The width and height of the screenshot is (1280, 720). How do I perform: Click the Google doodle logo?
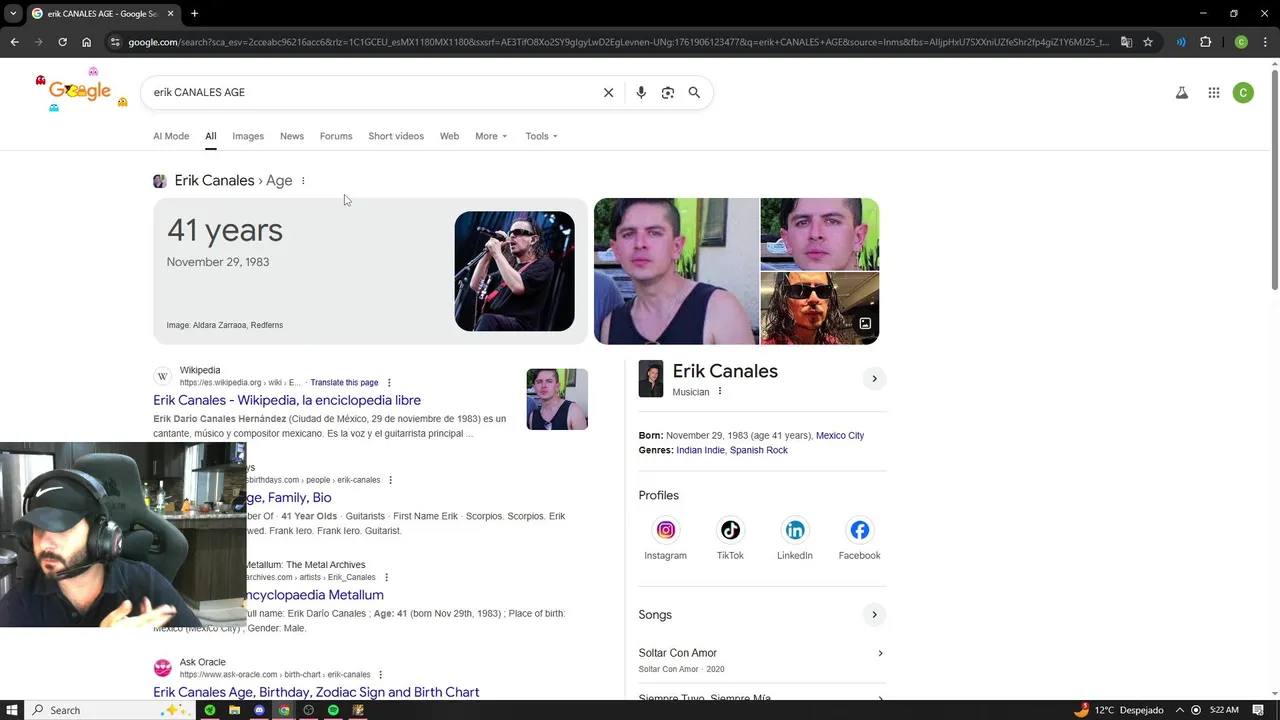pos(80,91)
